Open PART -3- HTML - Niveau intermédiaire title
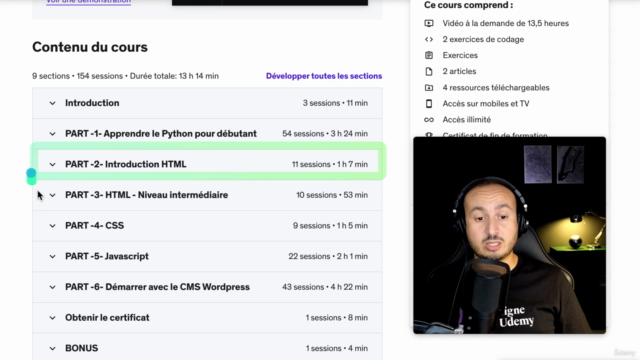 point(147,195)
